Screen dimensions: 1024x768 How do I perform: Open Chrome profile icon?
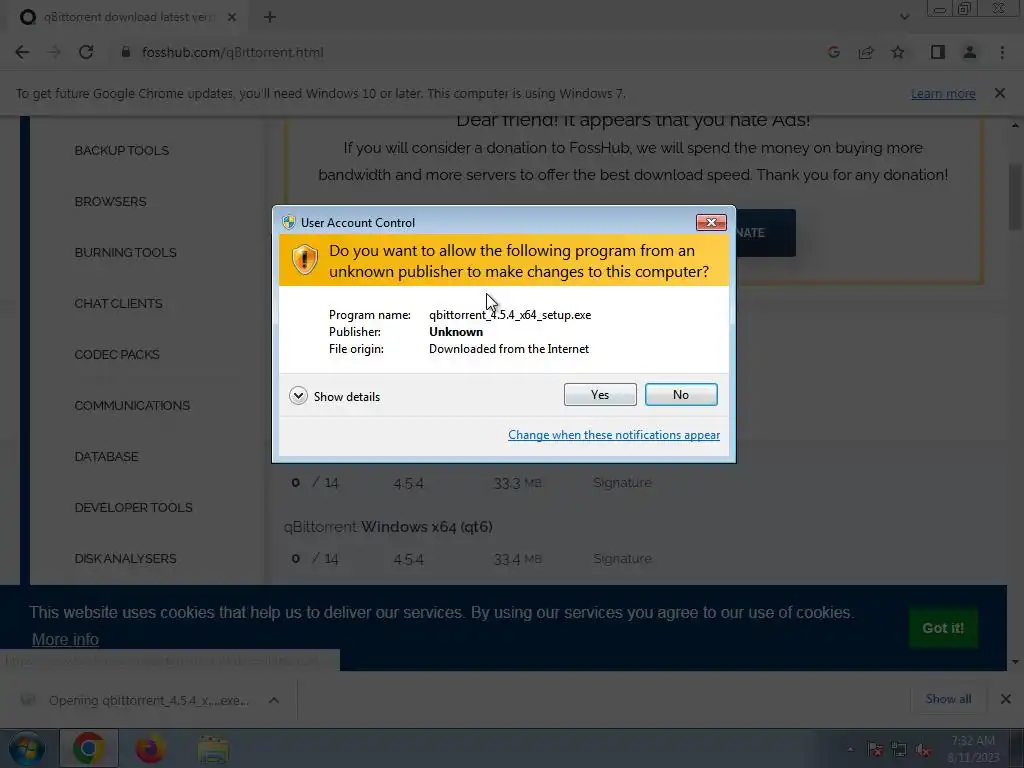click(970, 52)
